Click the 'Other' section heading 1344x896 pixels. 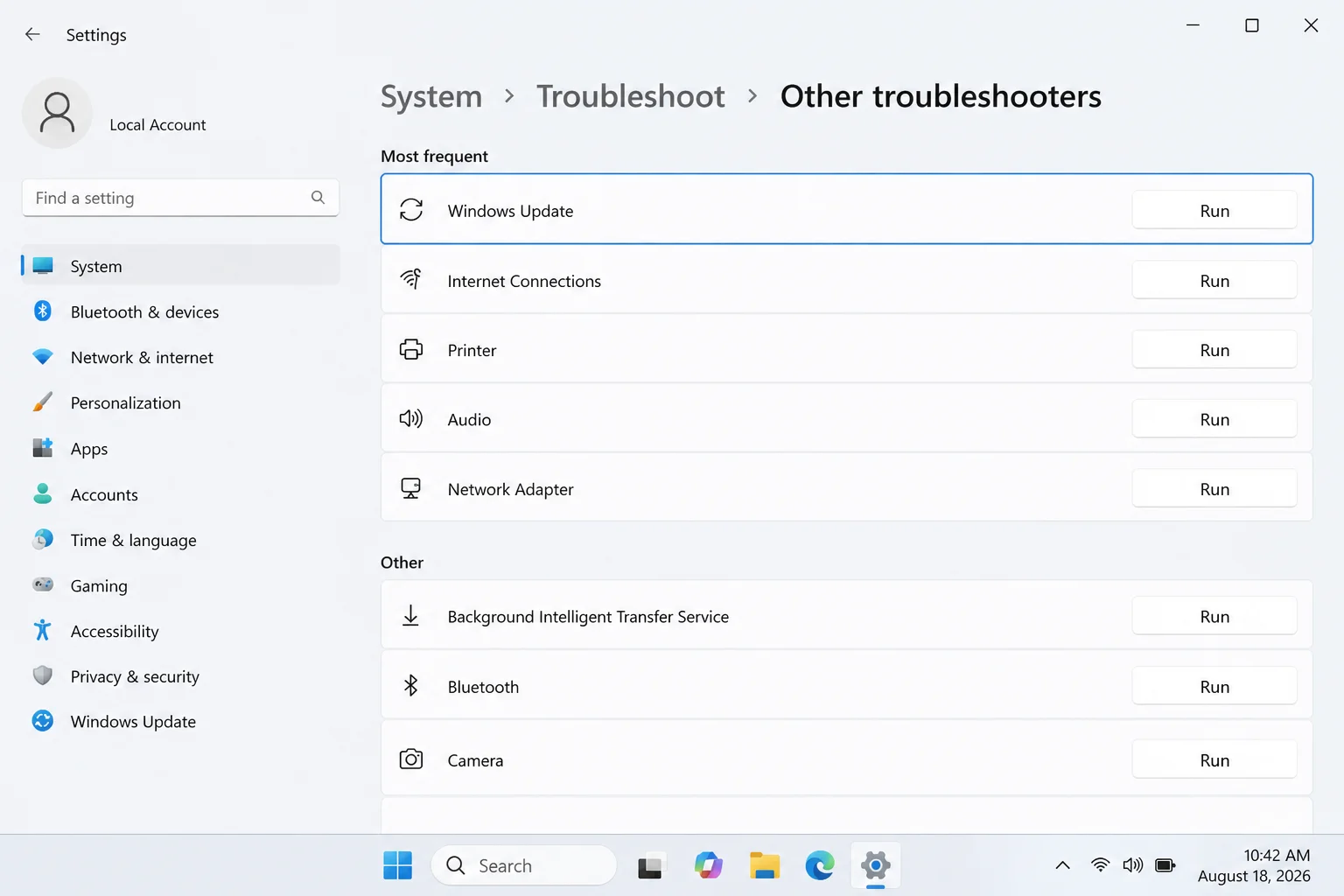(x=402, y=563)
